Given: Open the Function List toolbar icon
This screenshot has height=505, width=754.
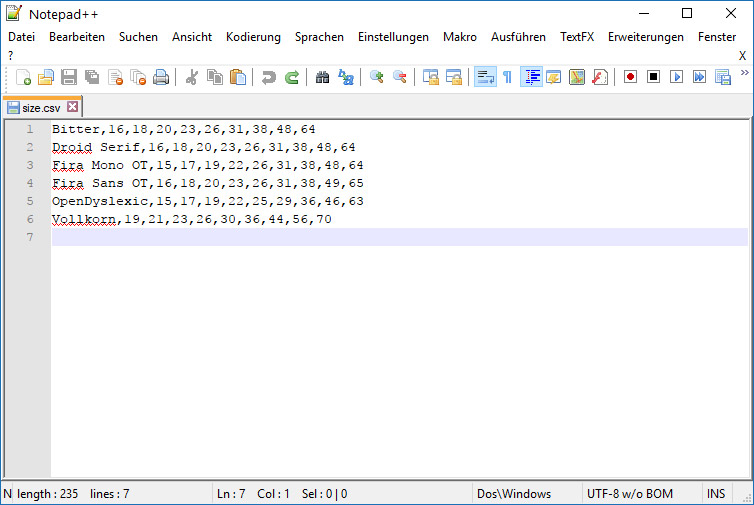Looking at the screenshot, I should click(600, 77).
